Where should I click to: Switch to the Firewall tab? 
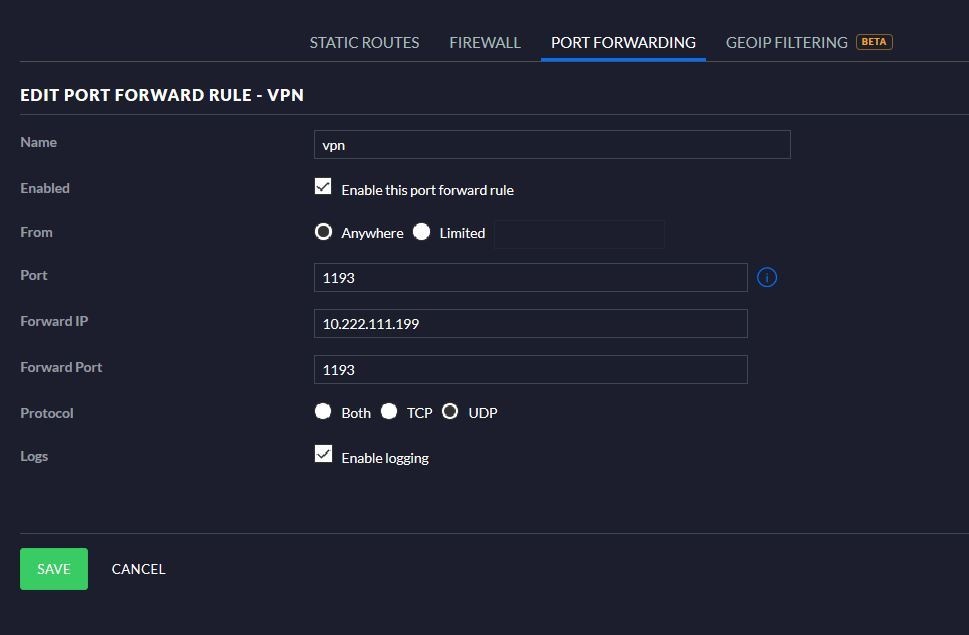point(485,43)
